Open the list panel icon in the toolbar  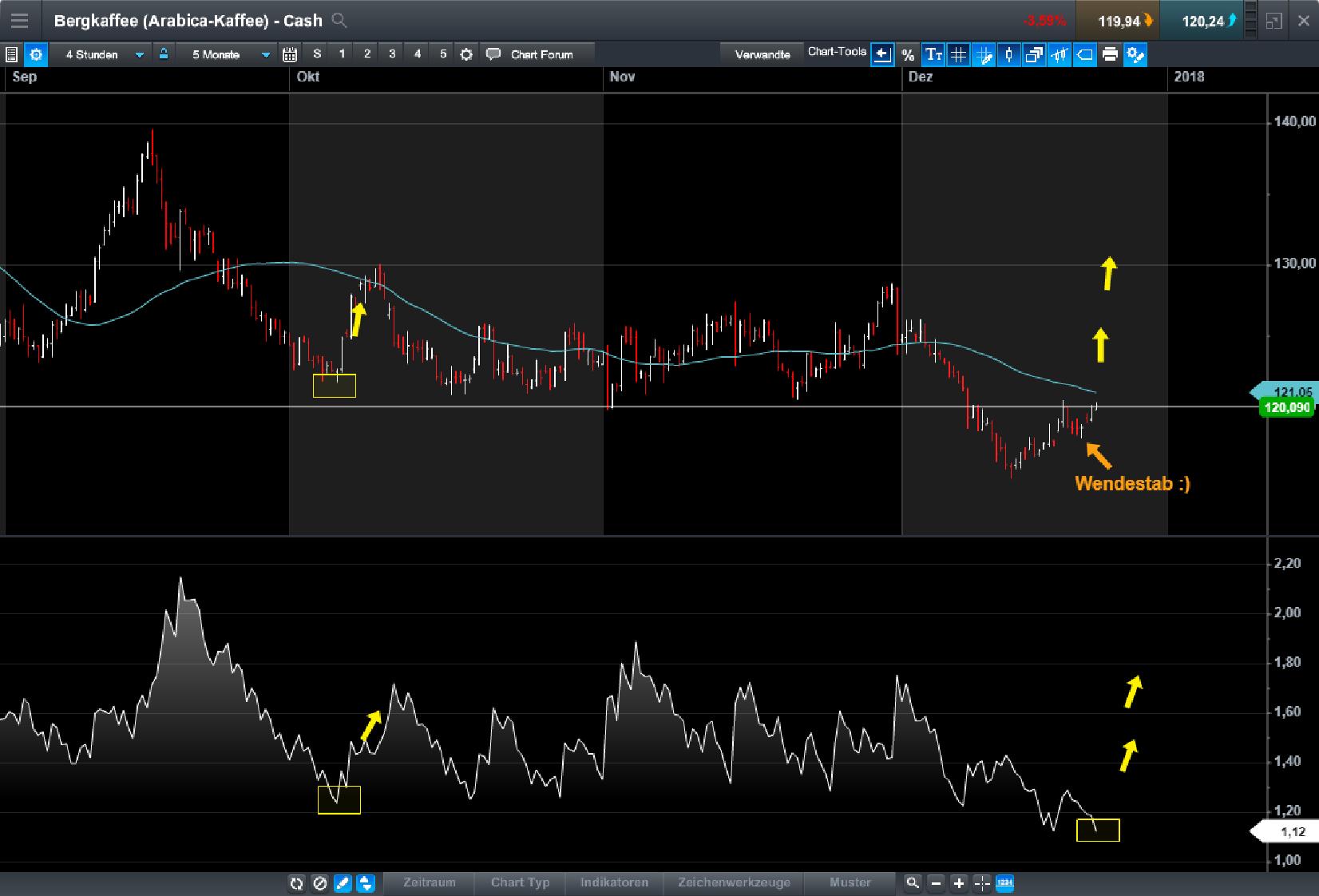[x=11, y=54]
